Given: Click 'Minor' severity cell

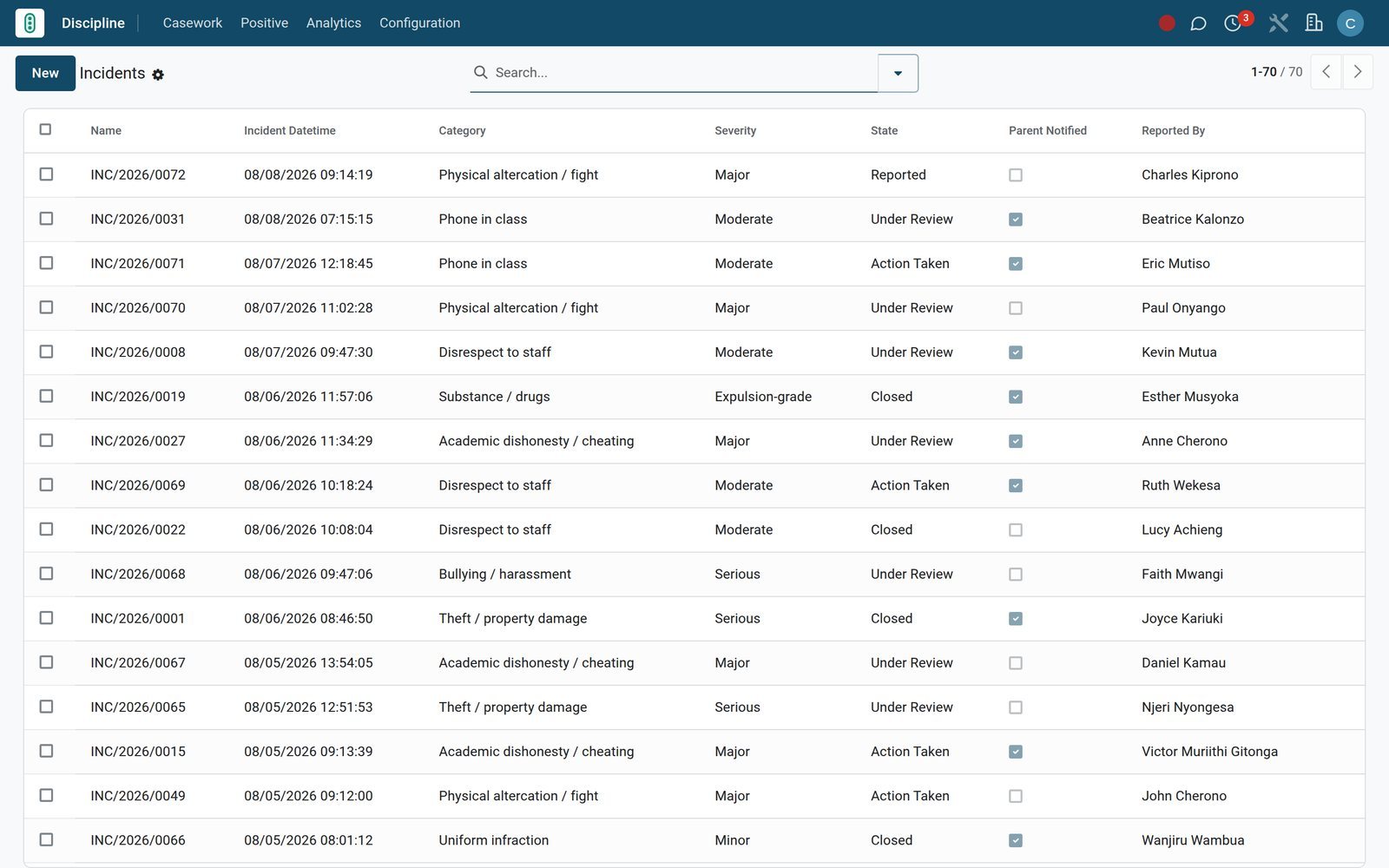Looking at the screenshot, I should (732, 840).
